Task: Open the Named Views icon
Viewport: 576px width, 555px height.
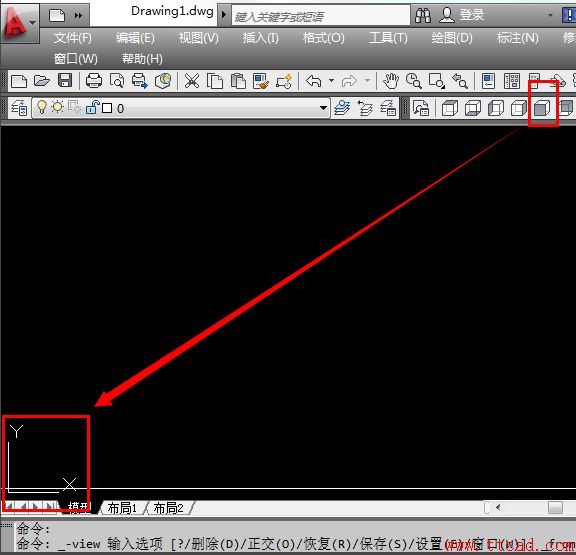Action: [421, 108]
